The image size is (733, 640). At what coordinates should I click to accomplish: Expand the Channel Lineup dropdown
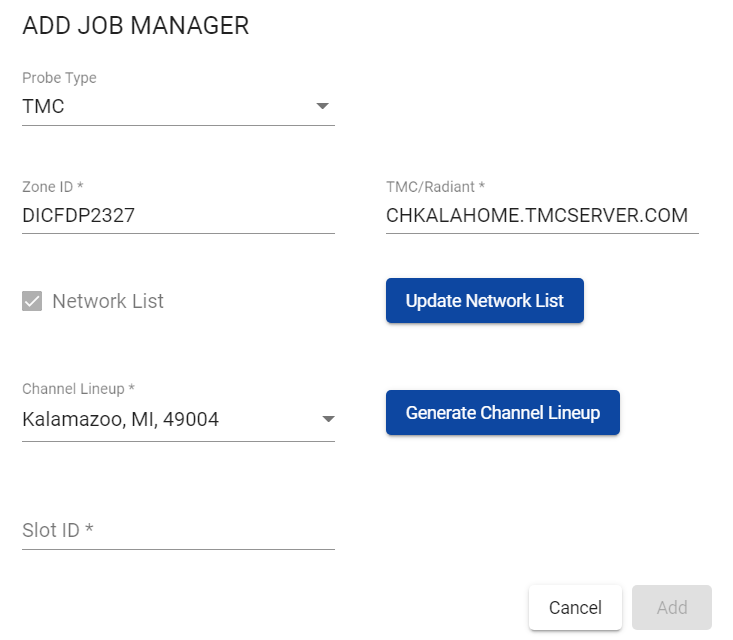pyautogui.click(x=178, y=419)
